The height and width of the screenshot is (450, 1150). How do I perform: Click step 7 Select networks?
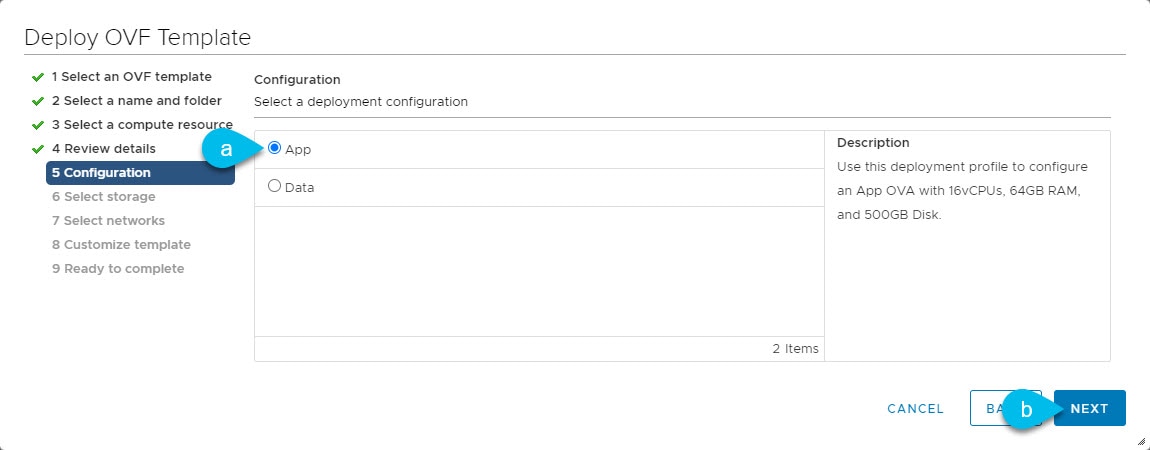(109, 221)
